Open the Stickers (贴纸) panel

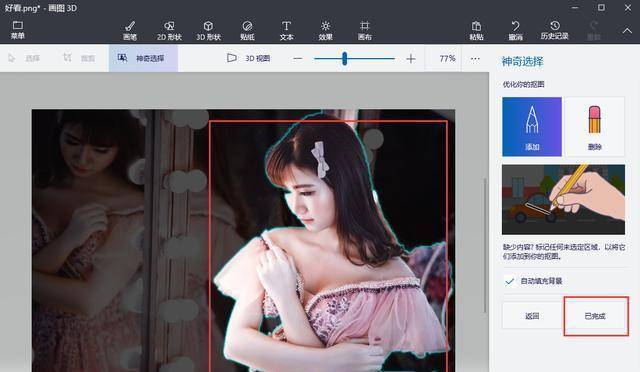[247, 31]
